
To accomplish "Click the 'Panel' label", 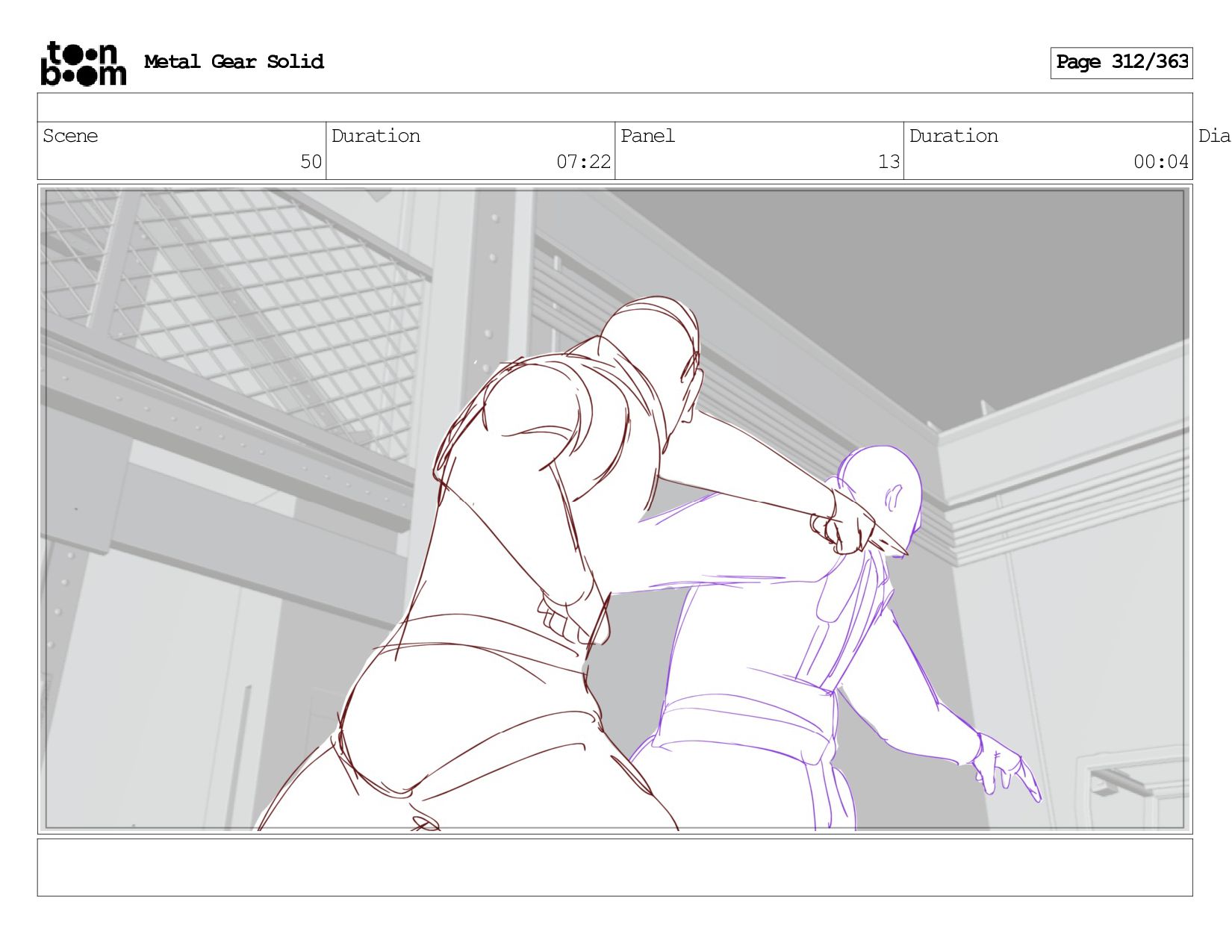I will point(647,136).
